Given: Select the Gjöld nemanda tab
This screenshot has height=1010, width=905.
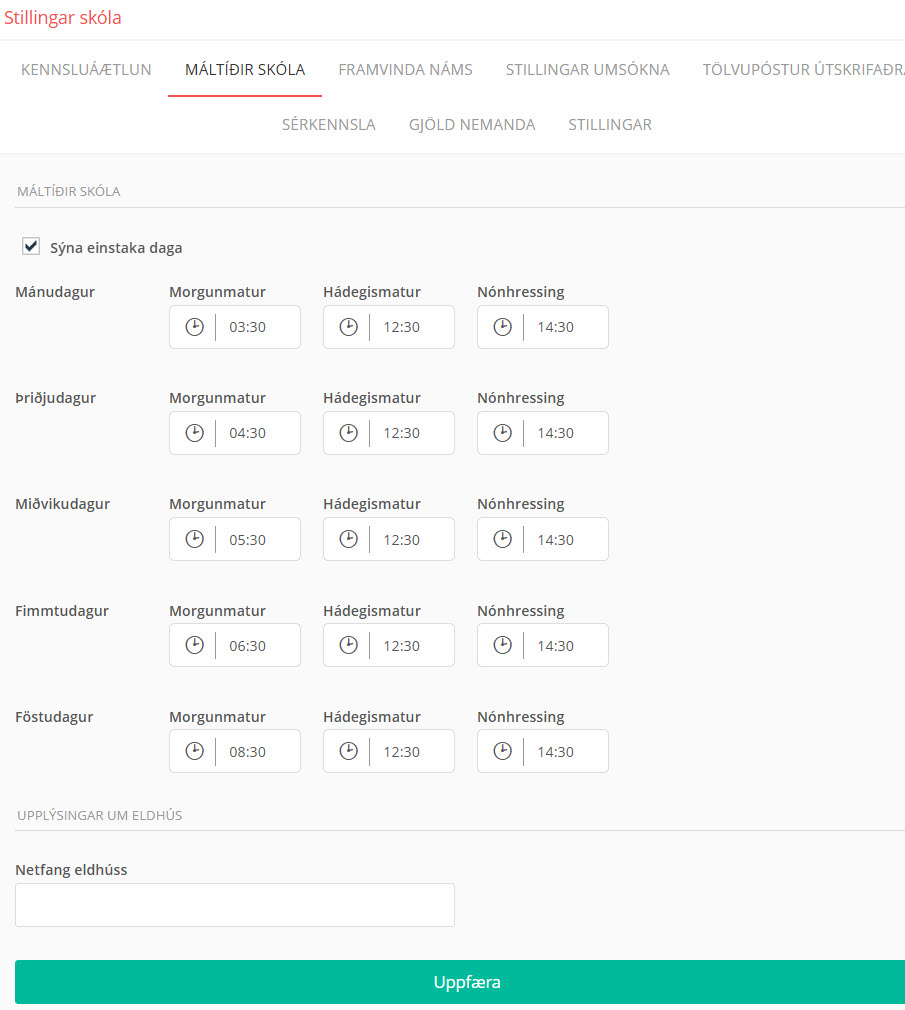Looking at the screenshot, I should [x=472, y=124].
